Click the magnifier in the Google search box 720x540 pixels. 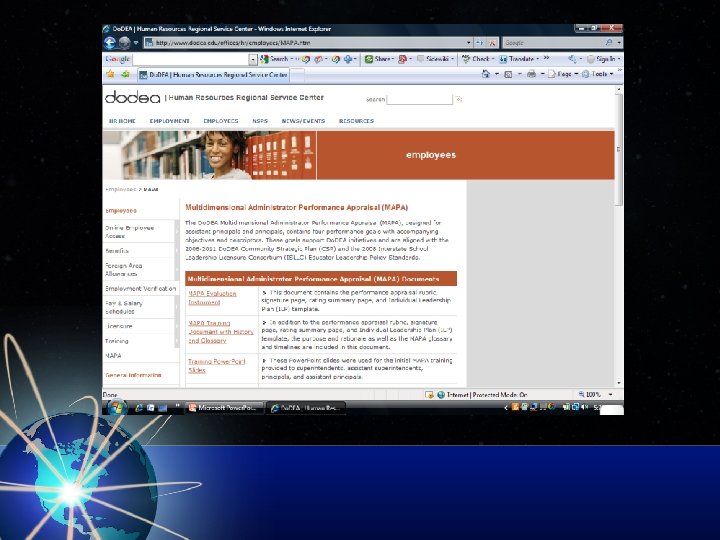tap(609, 43)
